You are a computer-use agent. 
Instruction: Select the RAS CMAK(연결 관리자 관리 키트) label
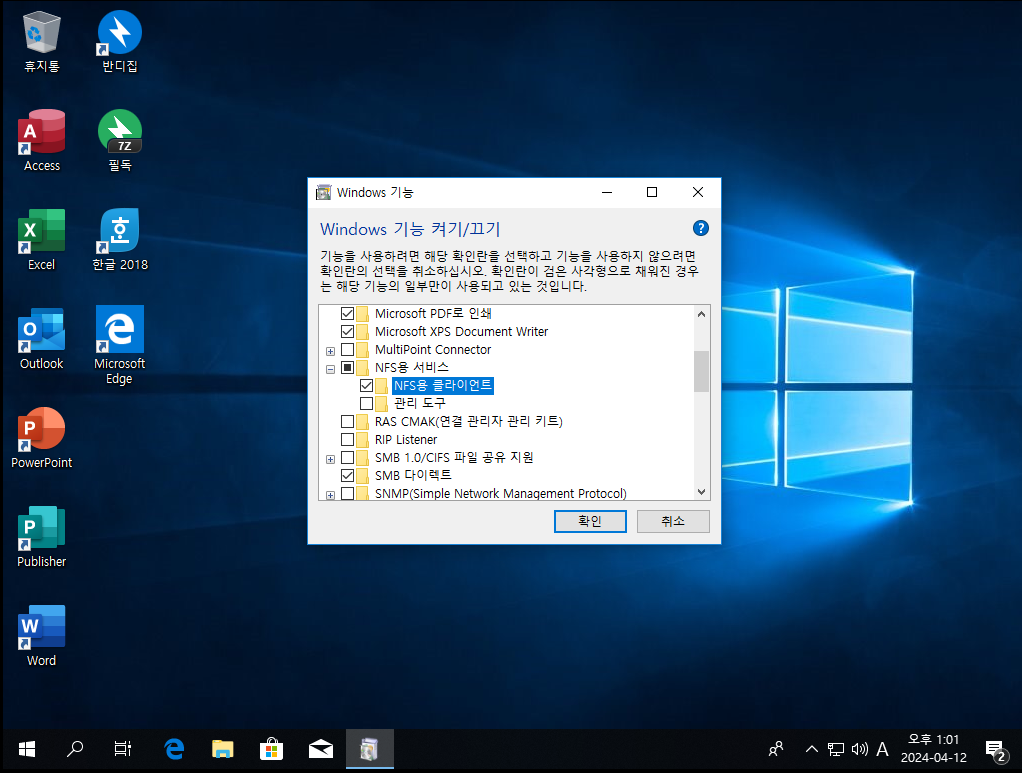469,422
